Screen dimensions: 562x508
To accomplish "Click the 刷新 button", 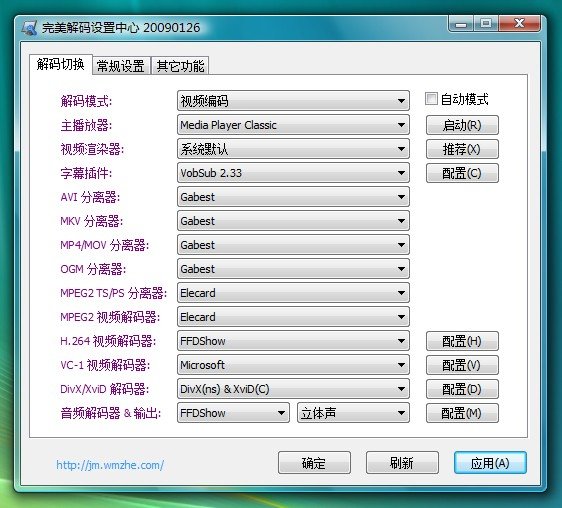I will tap(402, 463).
